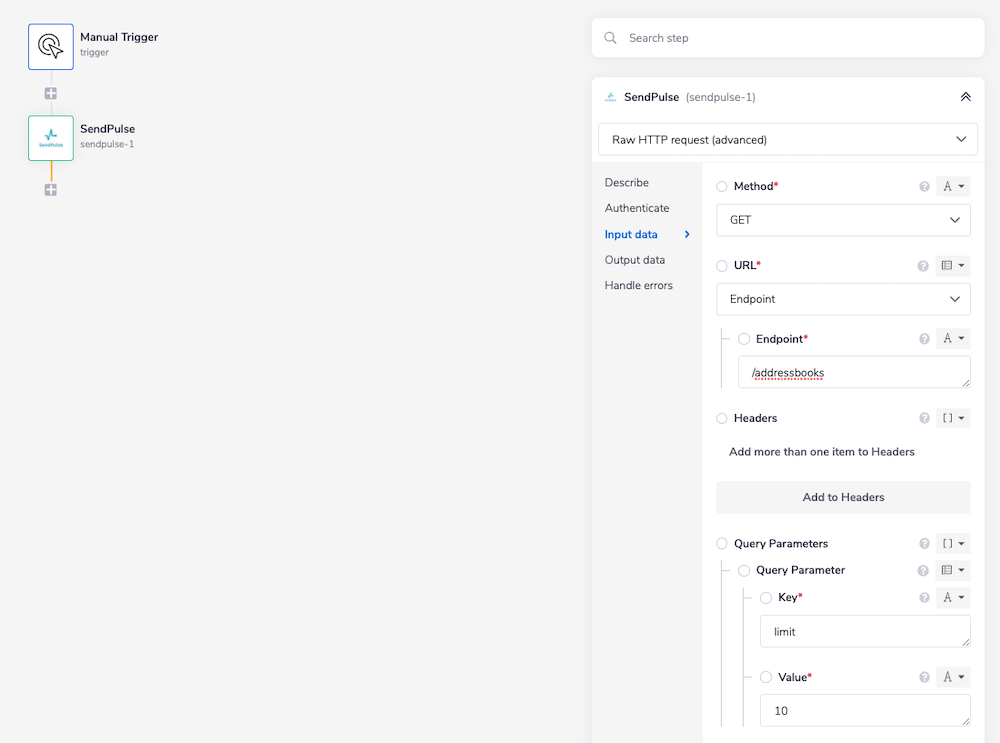Select the Query Parameters radio button
This screenshot has height=743, width=1000.
pos(722,544)
